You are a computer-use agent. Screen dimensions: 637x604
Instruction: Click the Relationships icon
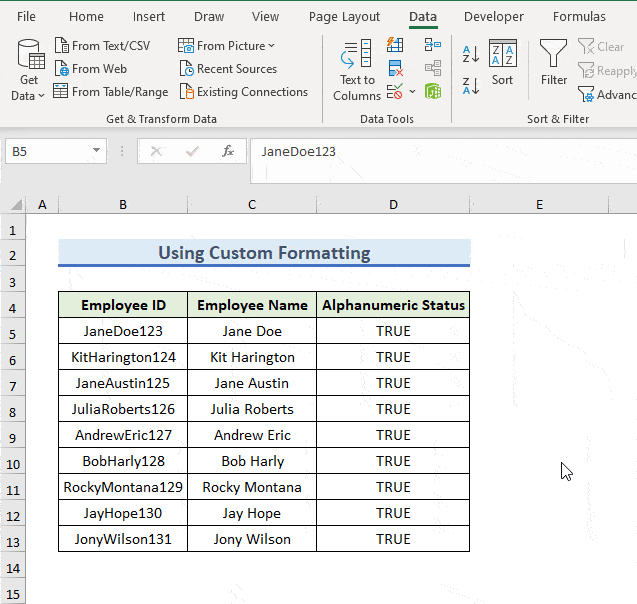tap(433, 68)
